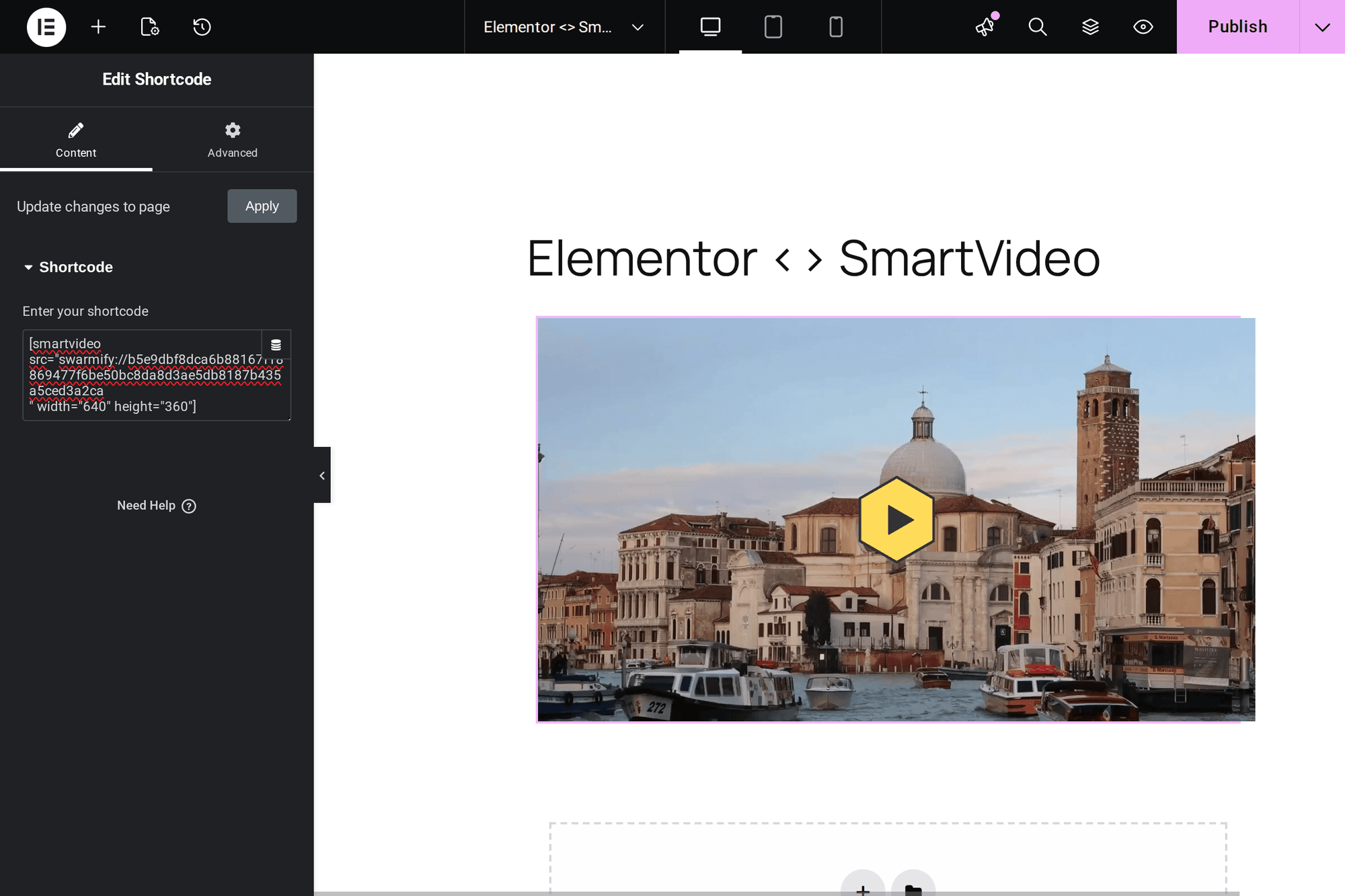The width and height of the screenshot is (1345, 896).
Task: Open the site History panel
Action: [201, 27]
